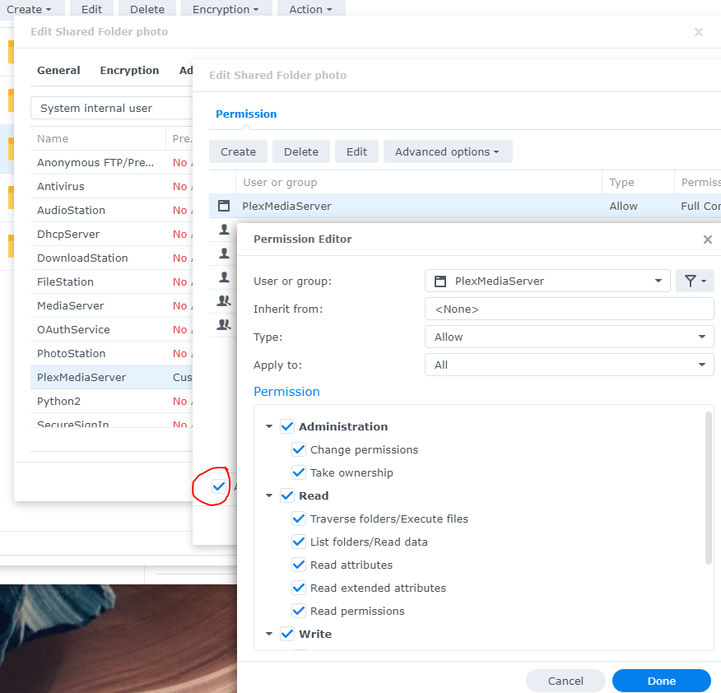Select PhotoStation in the user list
This screenshot has width=721, height=693.
click(x=111, y=354)
